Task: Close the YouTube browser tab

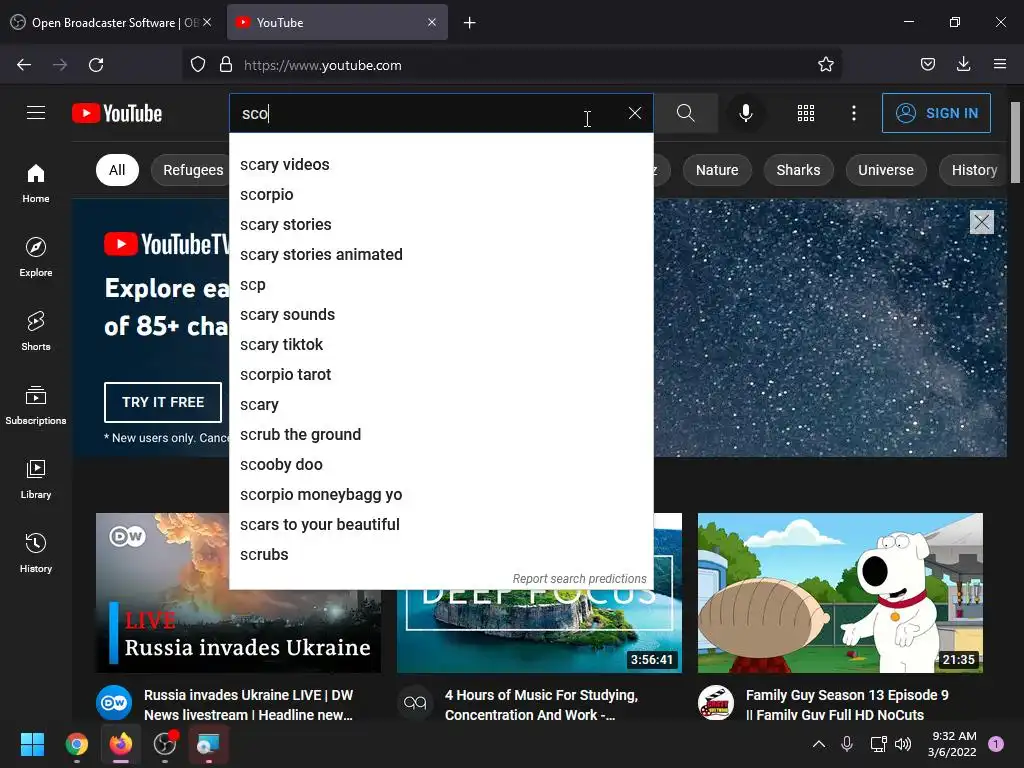Action: (432, 22)
